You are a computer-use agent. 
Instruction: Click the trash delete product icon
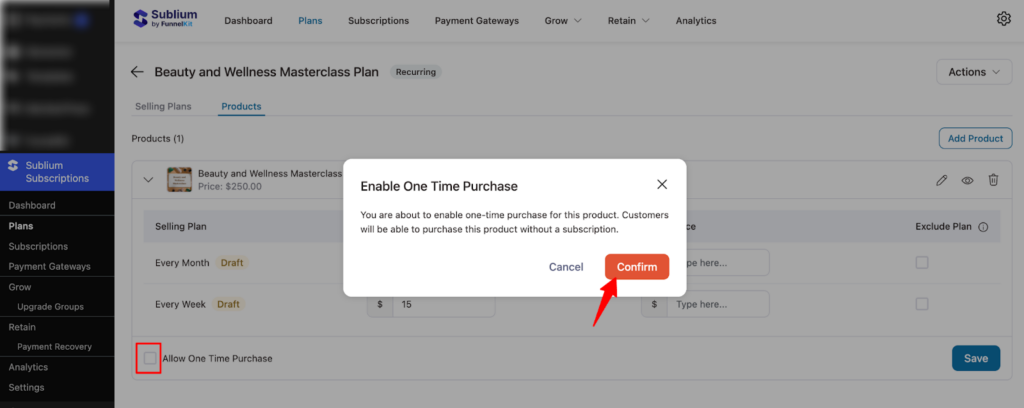coord(993,180)
